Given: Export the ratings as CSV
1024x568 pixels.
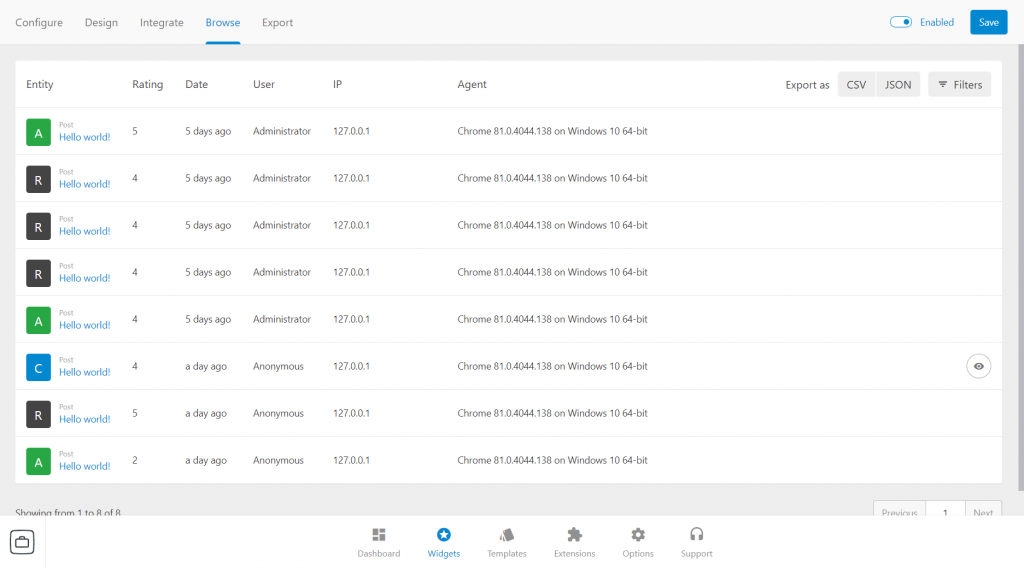Looking at the screenshot, I should click(x=856, y=84).
